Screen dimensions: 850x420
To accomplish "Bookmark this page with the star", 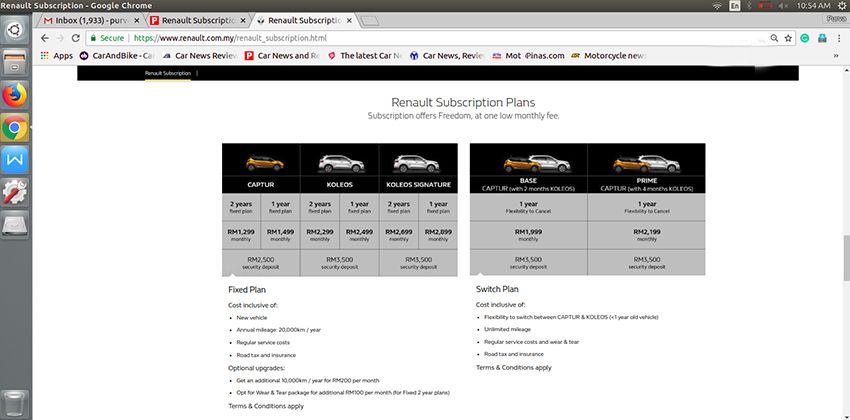I will [x=788, y=38].
